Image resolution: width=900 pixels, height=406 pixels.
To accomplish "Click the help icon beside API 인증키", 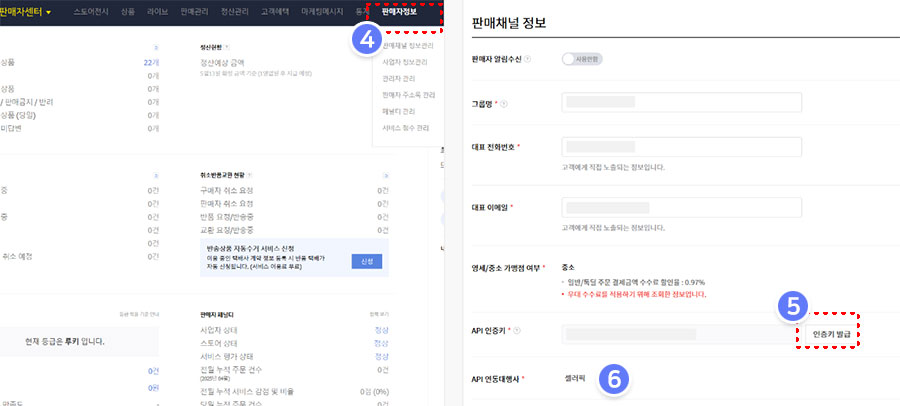I will 517,330.
